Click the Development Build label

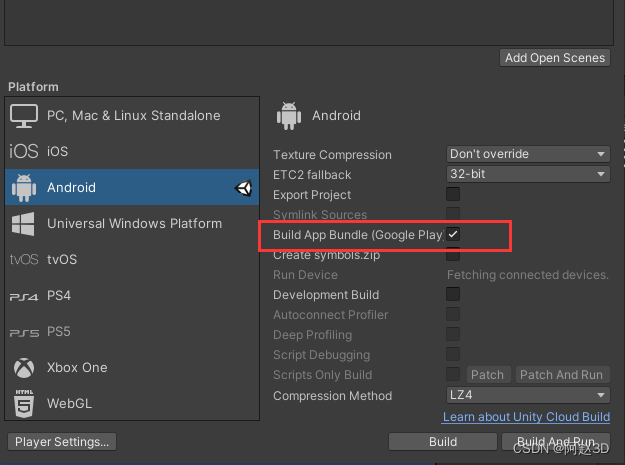point(326,294)
